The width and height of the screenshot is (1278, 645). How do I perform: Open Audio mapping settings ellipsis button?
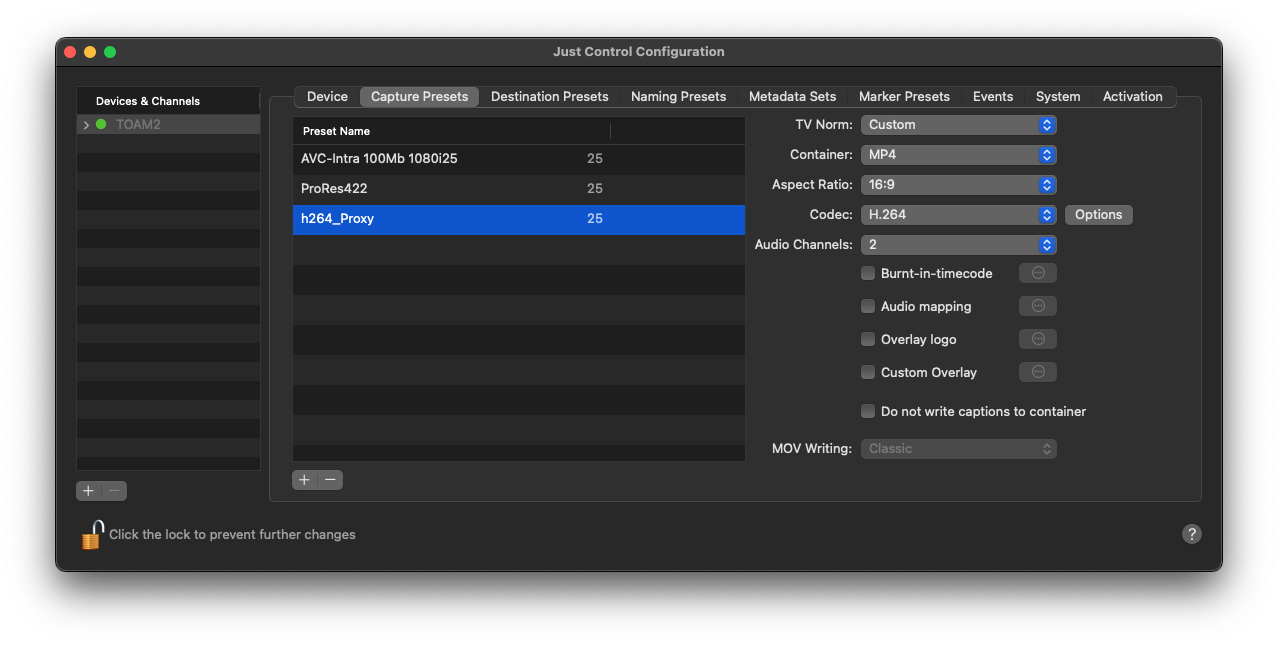1038,306
